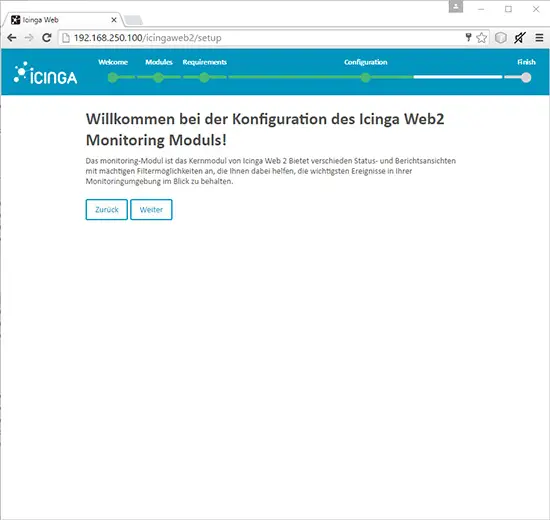Viewport: 550px width, 520px height.
Task: Click the Icinga Web tab favicon
Action: 15,20
